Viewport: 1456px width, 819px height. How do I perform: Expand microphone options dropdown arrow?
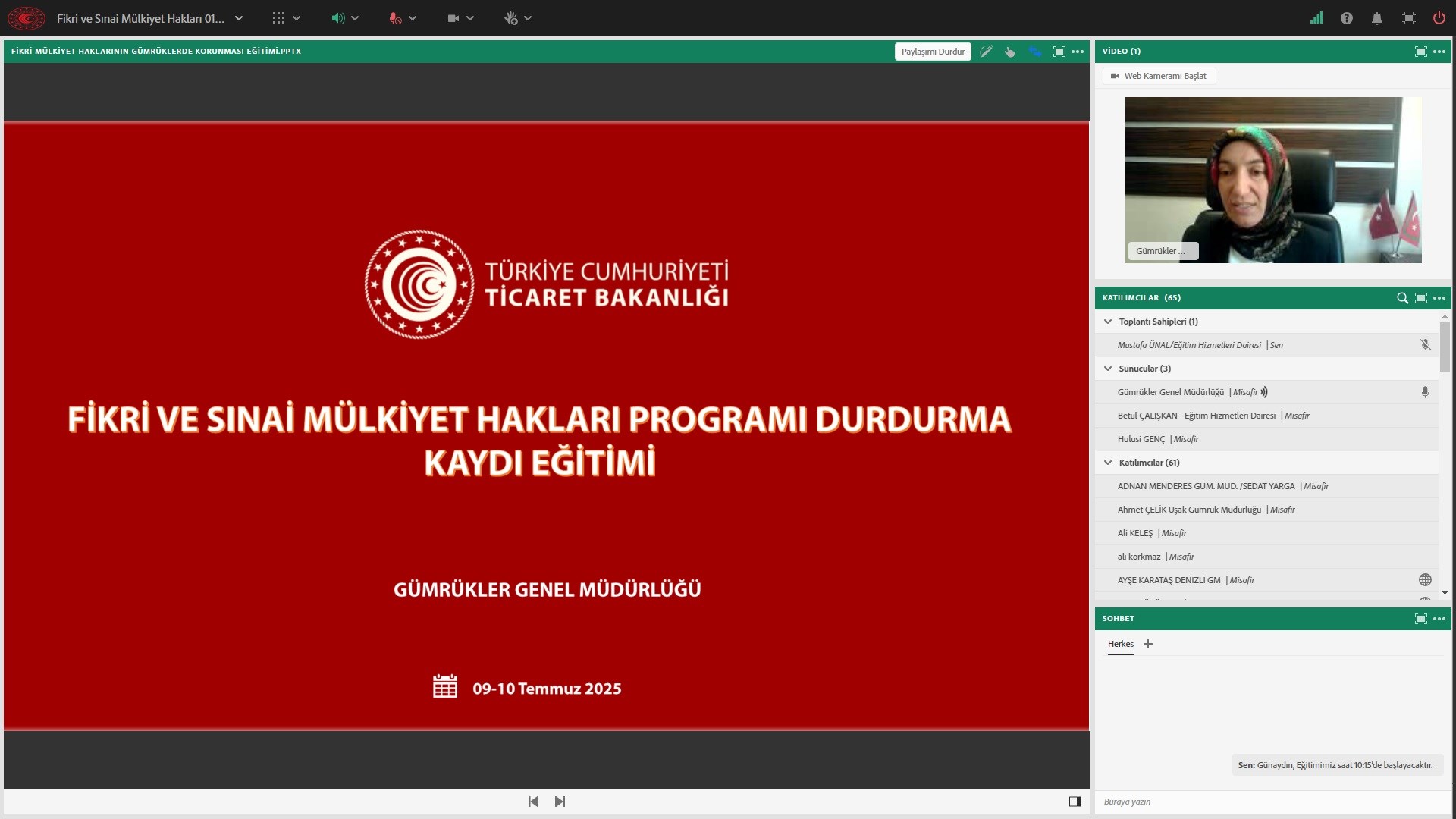[x=413, y=18]
